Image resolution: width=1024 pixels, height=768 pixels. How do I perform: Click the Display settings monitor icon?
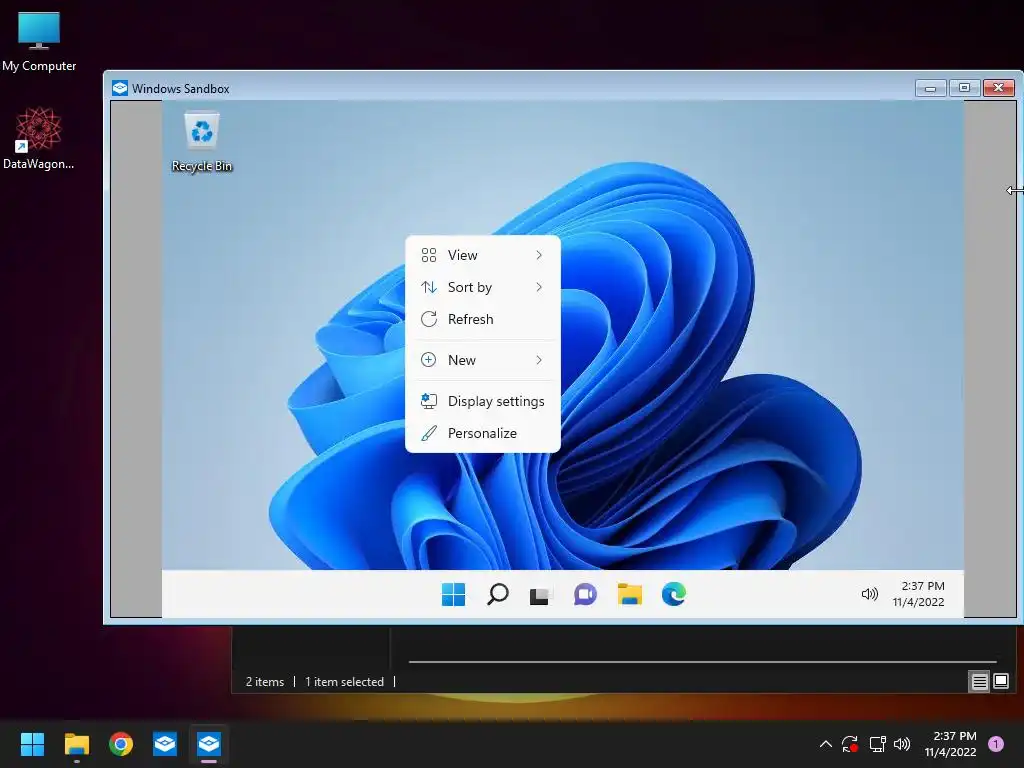[428, 401]
